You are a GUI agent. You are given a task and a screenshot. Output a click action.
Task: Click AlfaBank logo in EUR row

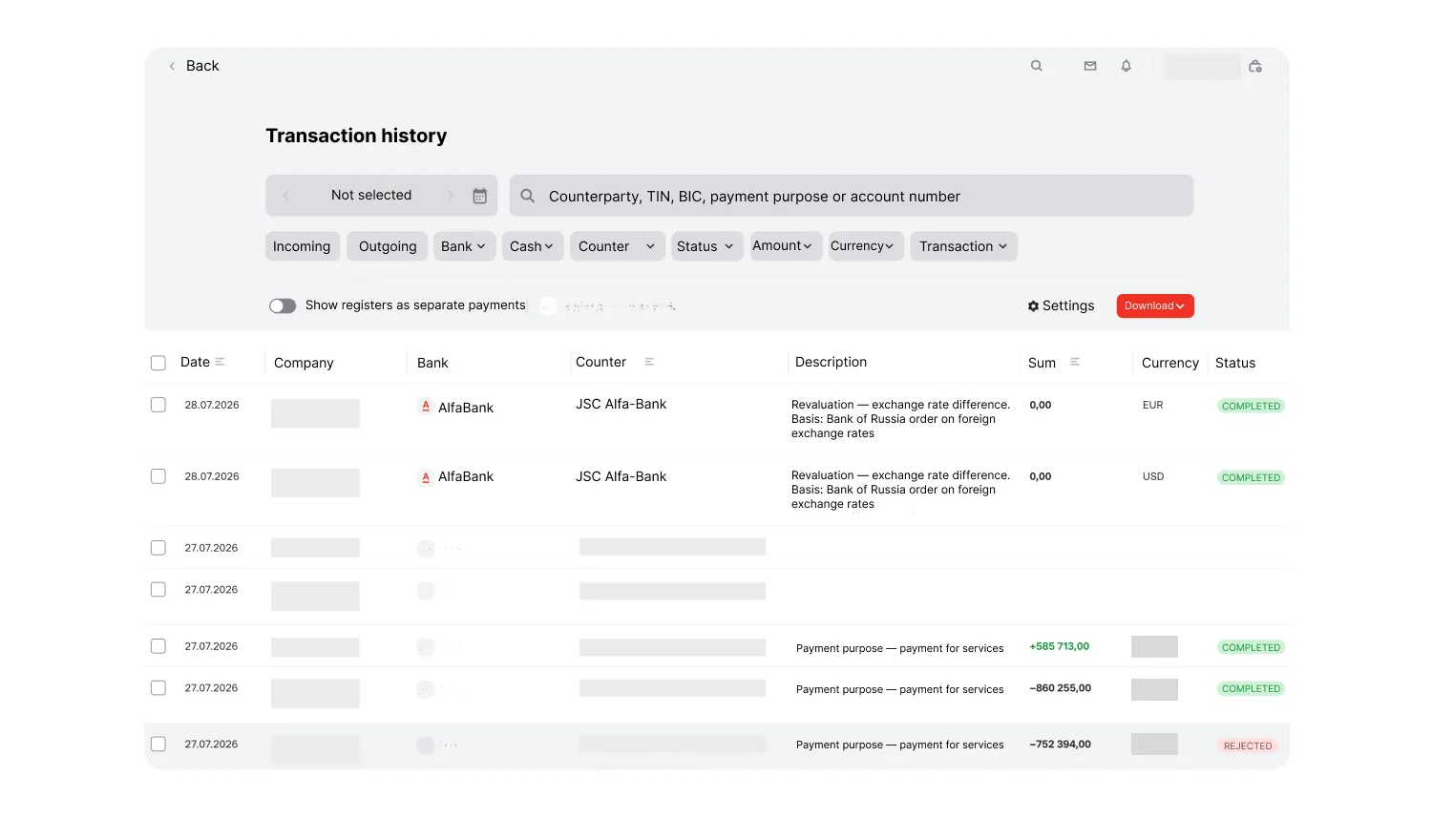point(426,407)
